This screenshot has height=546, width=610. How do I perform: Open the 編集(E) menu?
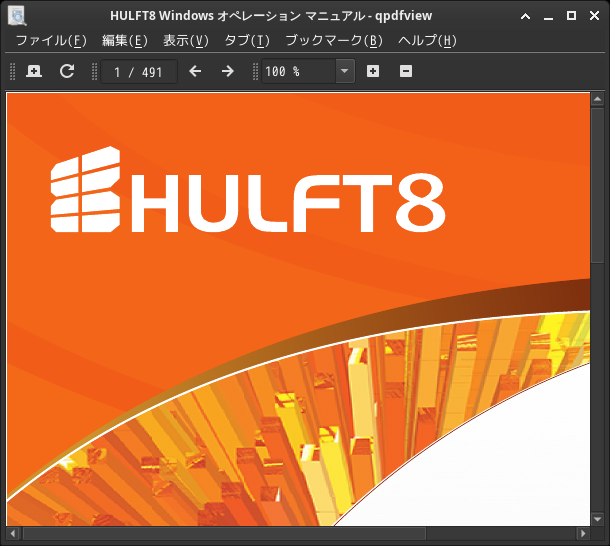[124, 41]
